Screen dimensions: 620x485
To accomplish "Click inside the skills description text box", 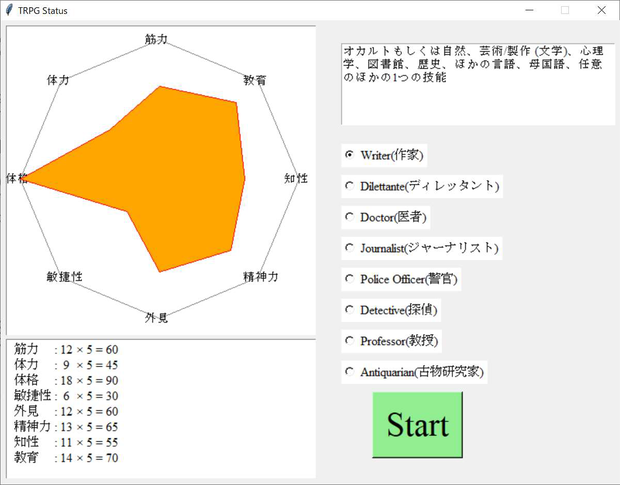I will 478,85.
